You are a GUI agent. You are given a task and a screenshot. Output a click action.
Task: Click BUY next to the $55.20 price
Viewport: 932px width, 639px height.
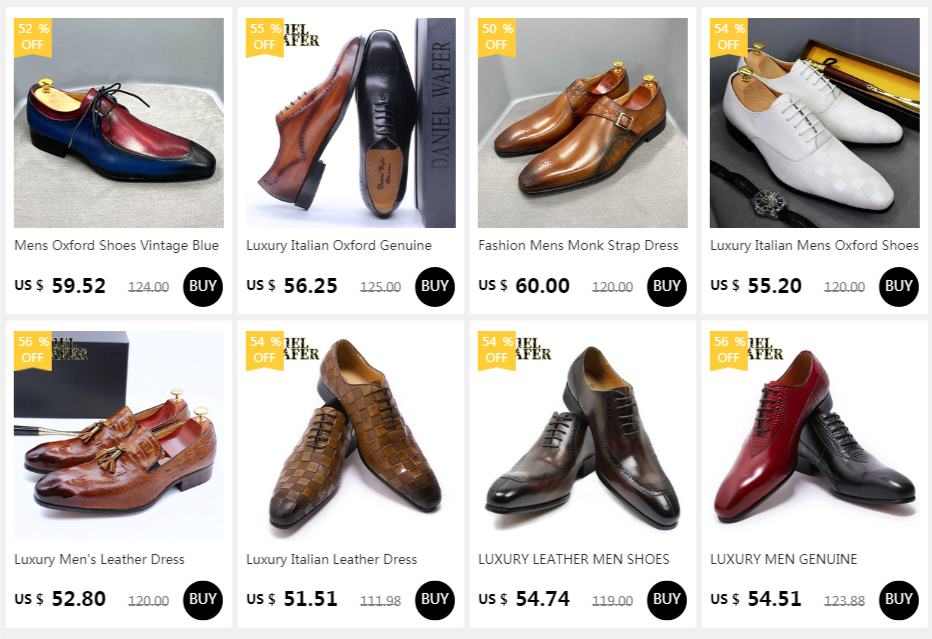pyautogui.click(x=898, y=287)
